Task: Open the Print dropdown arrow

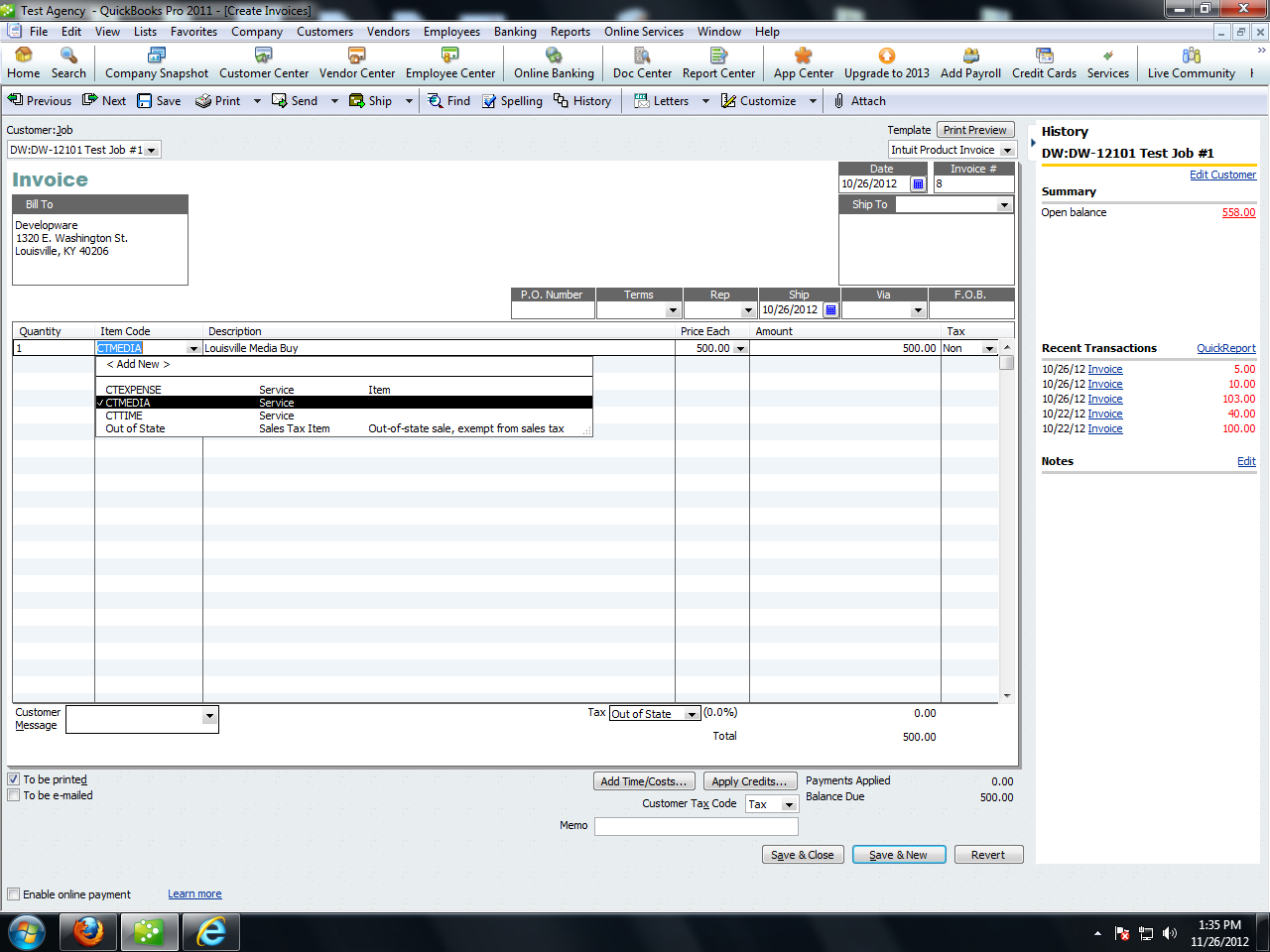Action: 257,100
